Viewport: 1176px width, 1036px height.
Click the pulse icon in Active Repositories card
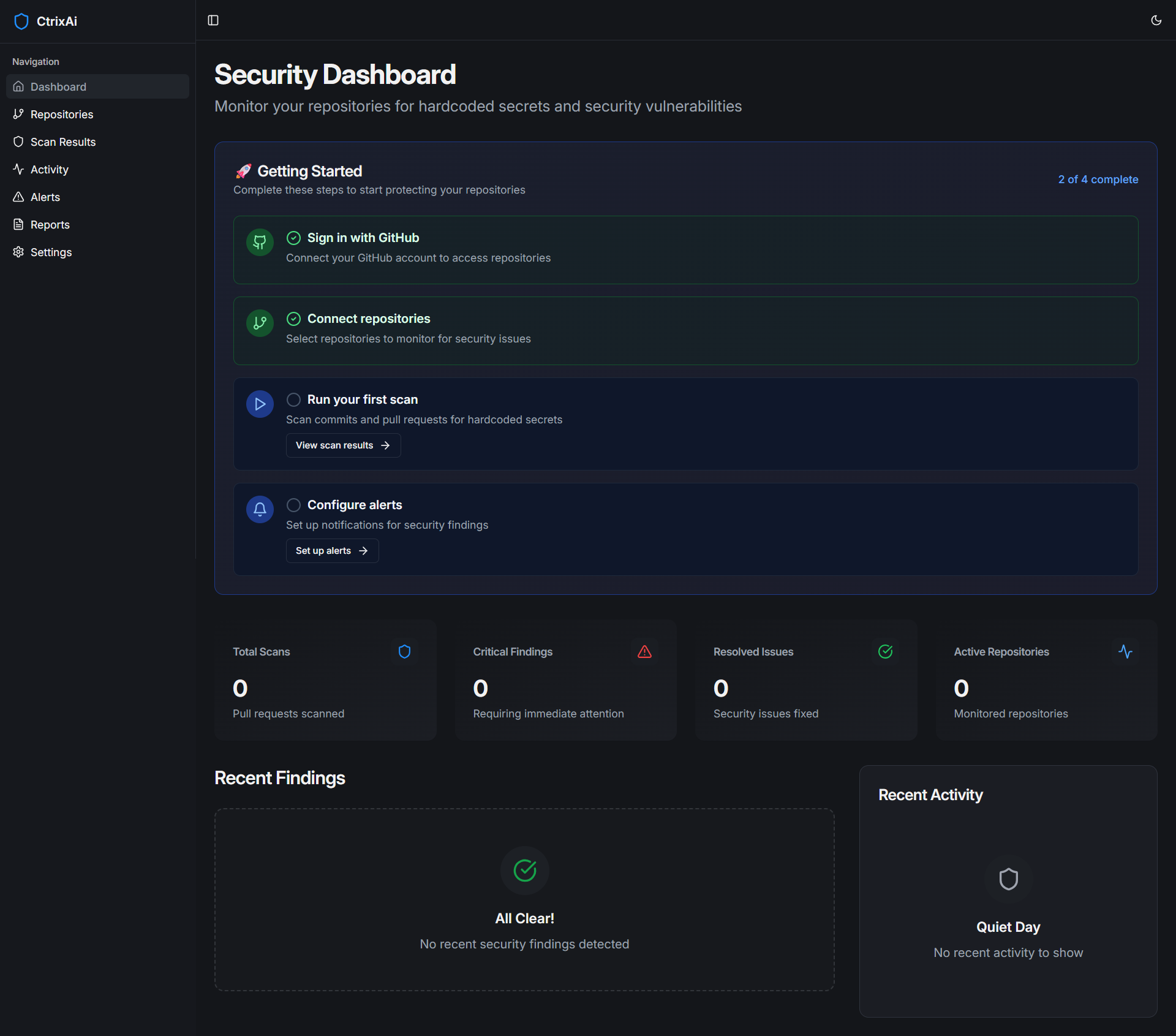[x=1125, y=651]
